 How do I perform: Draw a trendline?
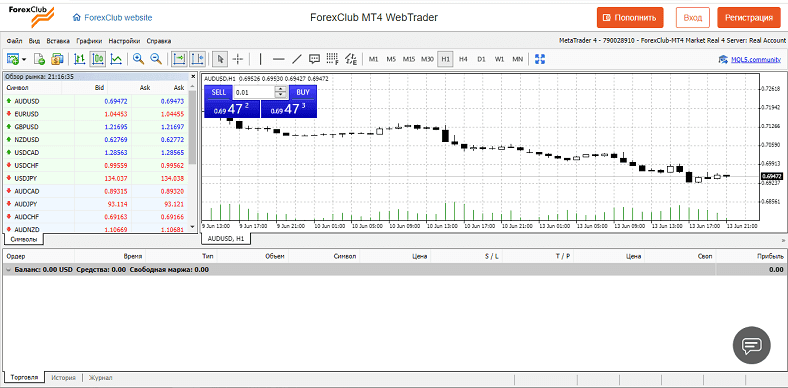(x=297, y=59)
